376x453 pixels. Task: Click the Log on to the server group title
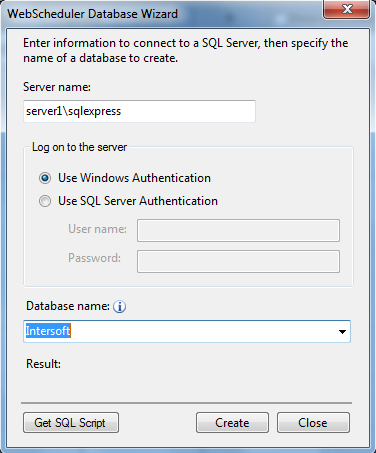coord(79,147)
